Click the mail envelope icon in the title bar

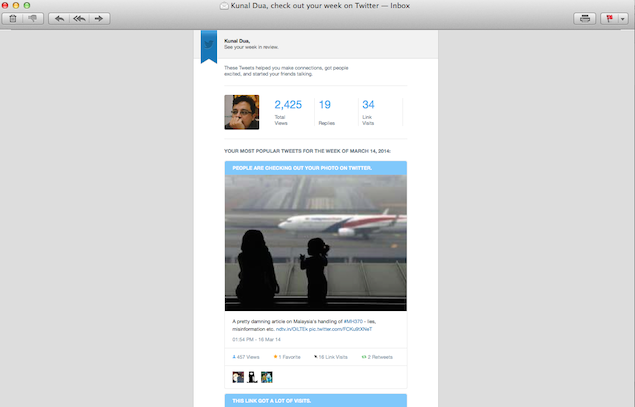224,6
